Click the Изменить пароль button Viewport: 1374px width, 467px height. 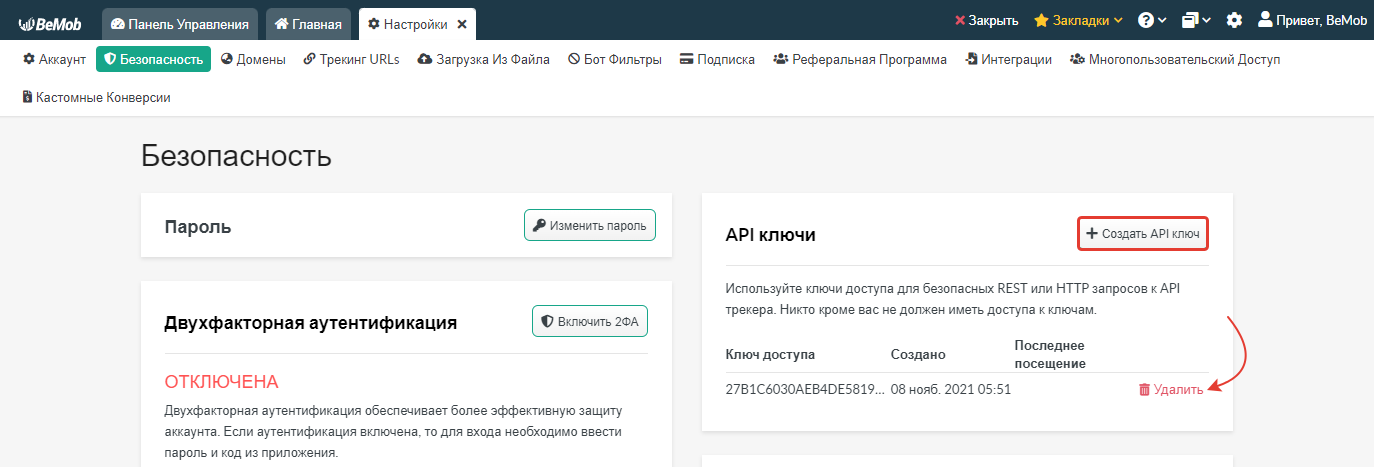click(589, 225)
